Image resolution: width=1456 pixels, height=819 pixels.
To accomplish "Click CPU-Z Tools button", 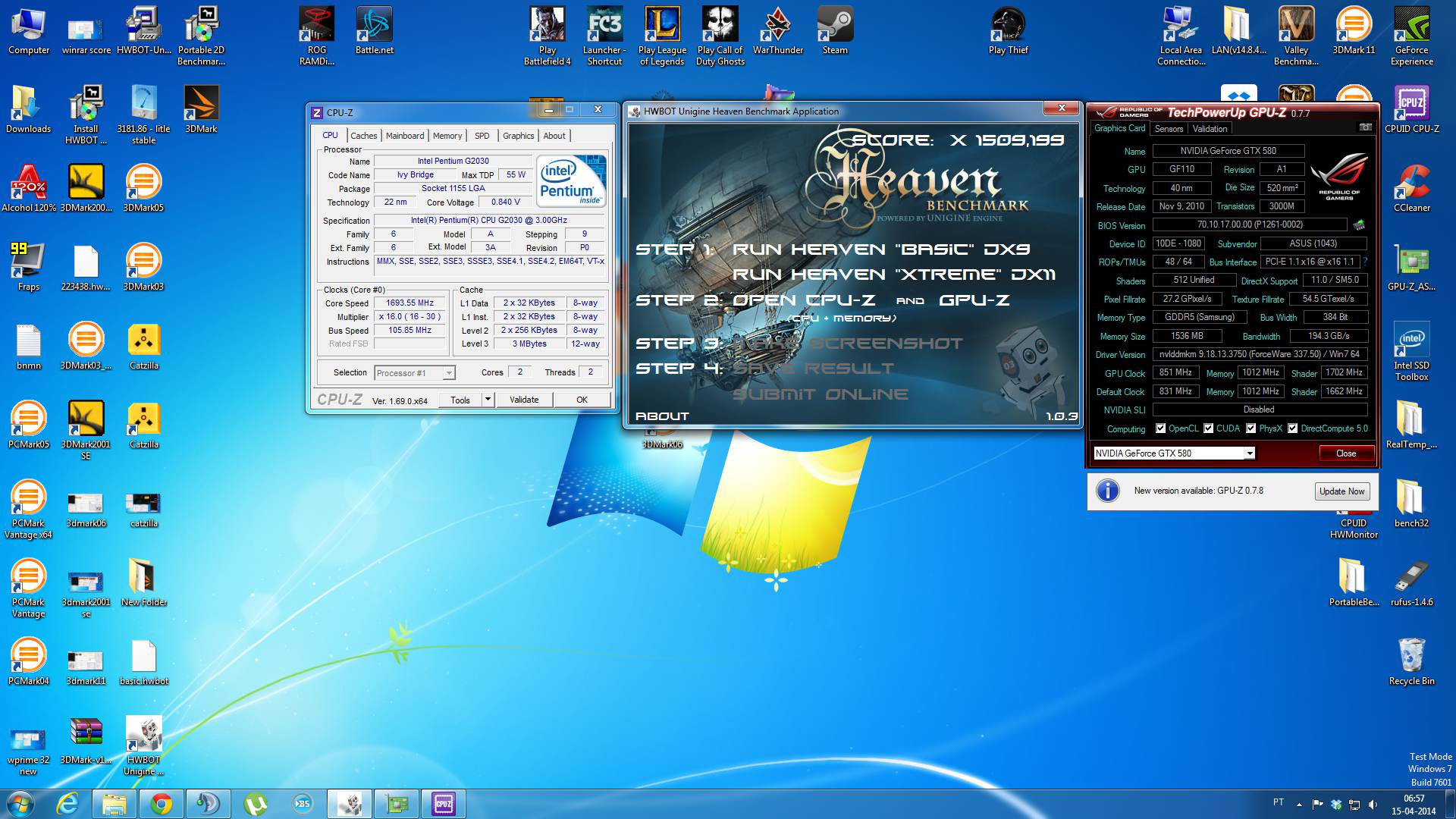I will tap(460, 400).
